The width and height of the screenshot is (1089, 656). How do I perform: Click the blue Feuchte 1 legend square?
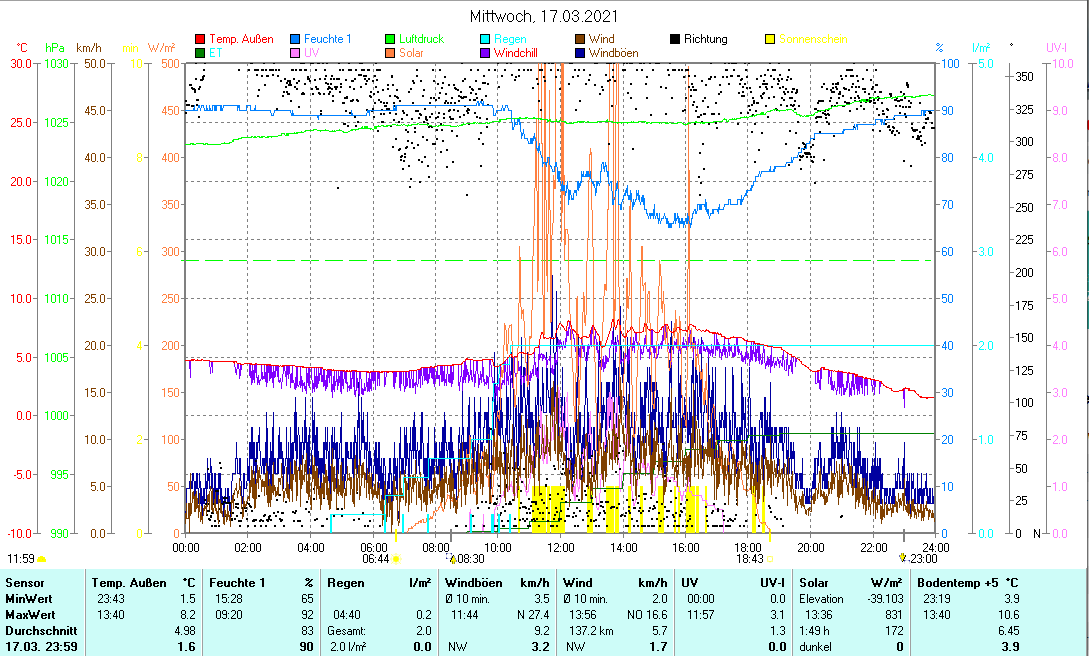coord(296,40)
